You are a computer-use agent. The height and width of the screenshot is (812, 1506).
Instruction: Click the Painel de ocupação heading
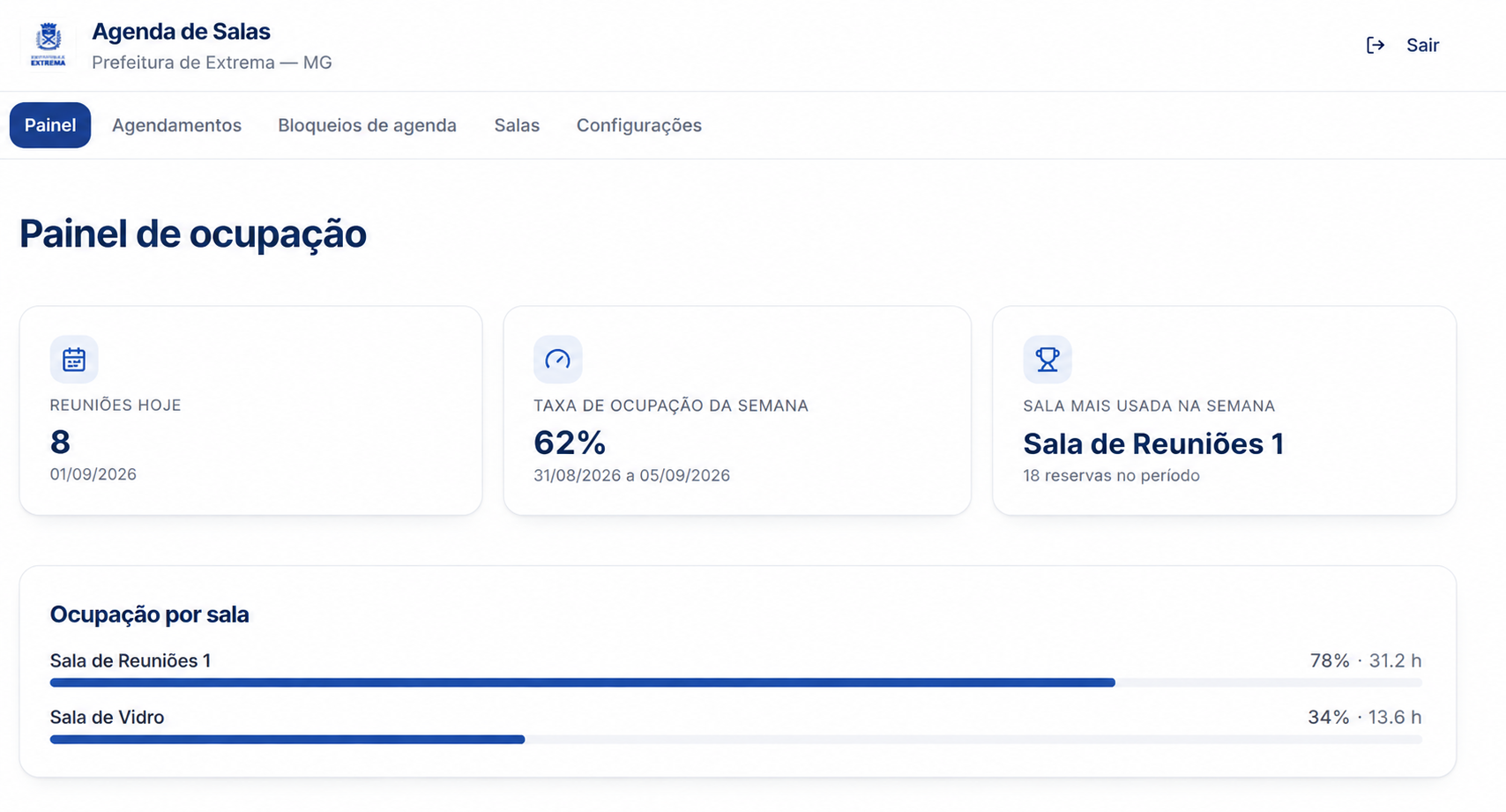click(x=192, y=235)
